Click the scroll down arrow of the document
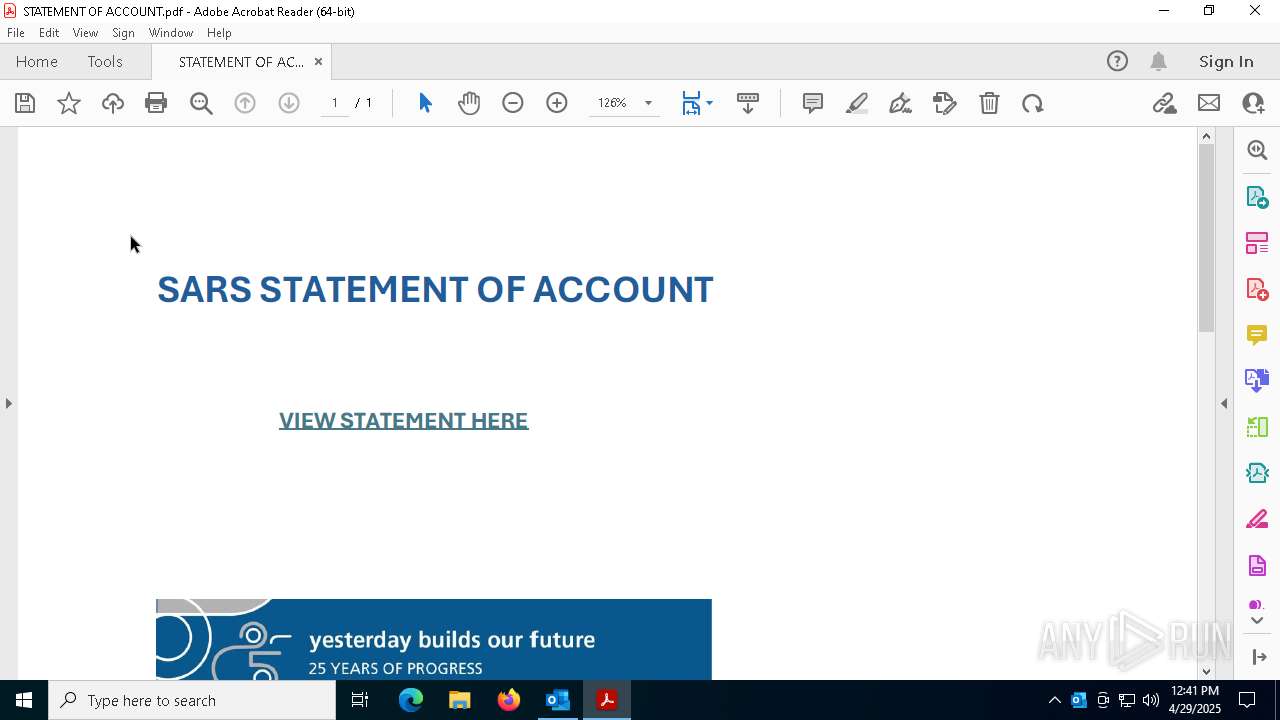Image resolution: width=1280 pixels, height=720 pixels. point(1206,671)
